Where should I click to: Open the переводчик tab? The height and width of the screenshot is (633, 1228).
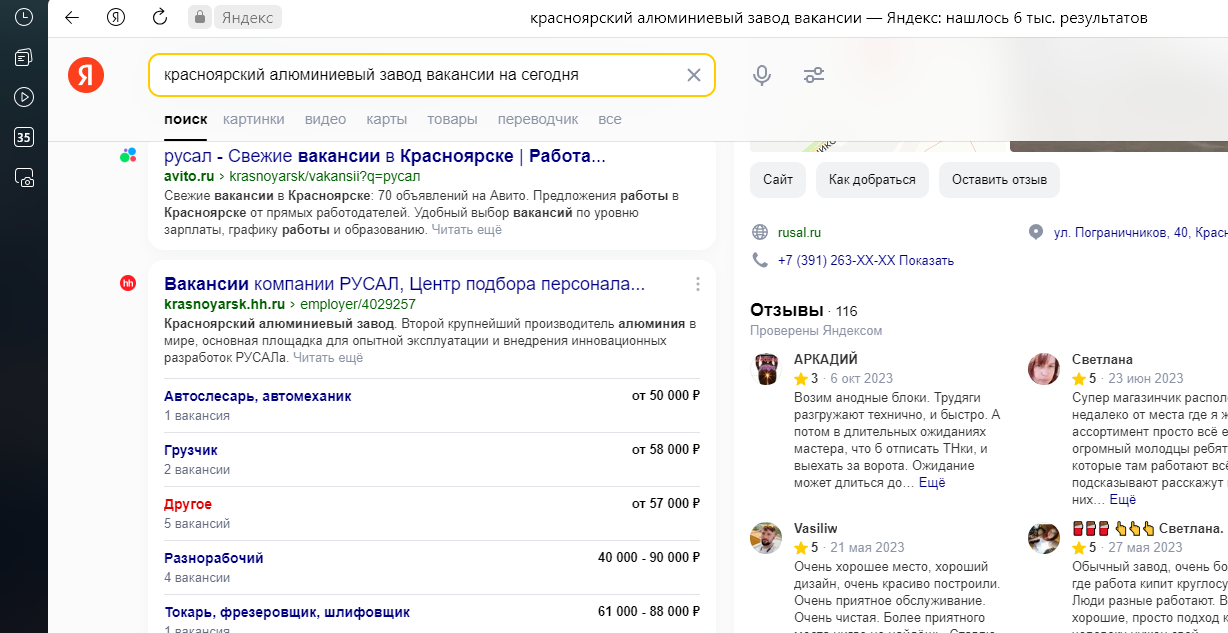pos(538,118)
